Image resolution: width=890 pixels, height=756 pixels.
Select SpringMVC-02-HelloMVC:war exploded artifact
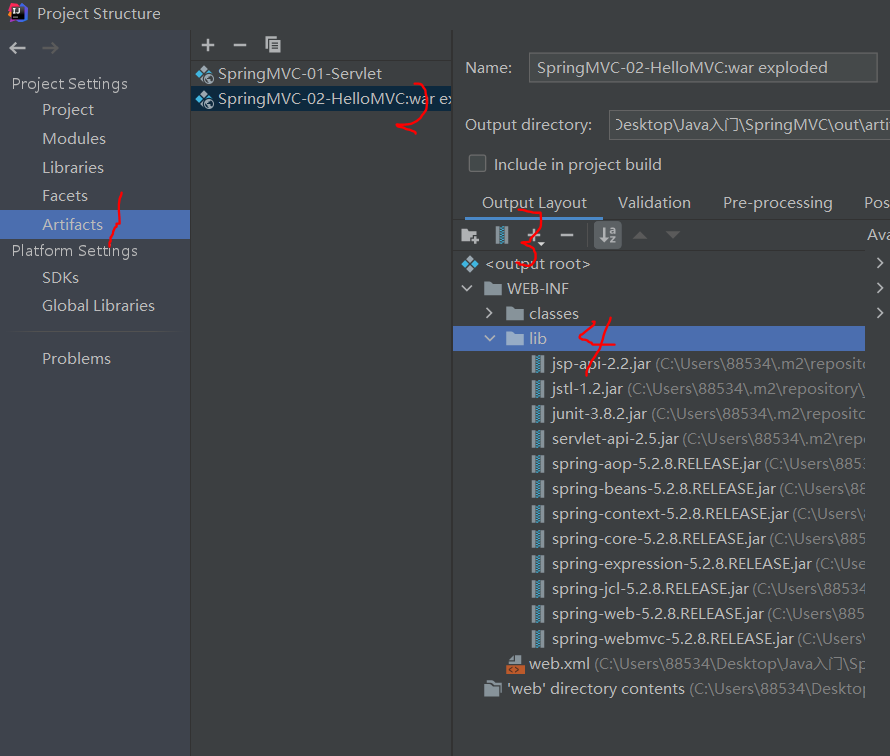[x=321, y=99]
